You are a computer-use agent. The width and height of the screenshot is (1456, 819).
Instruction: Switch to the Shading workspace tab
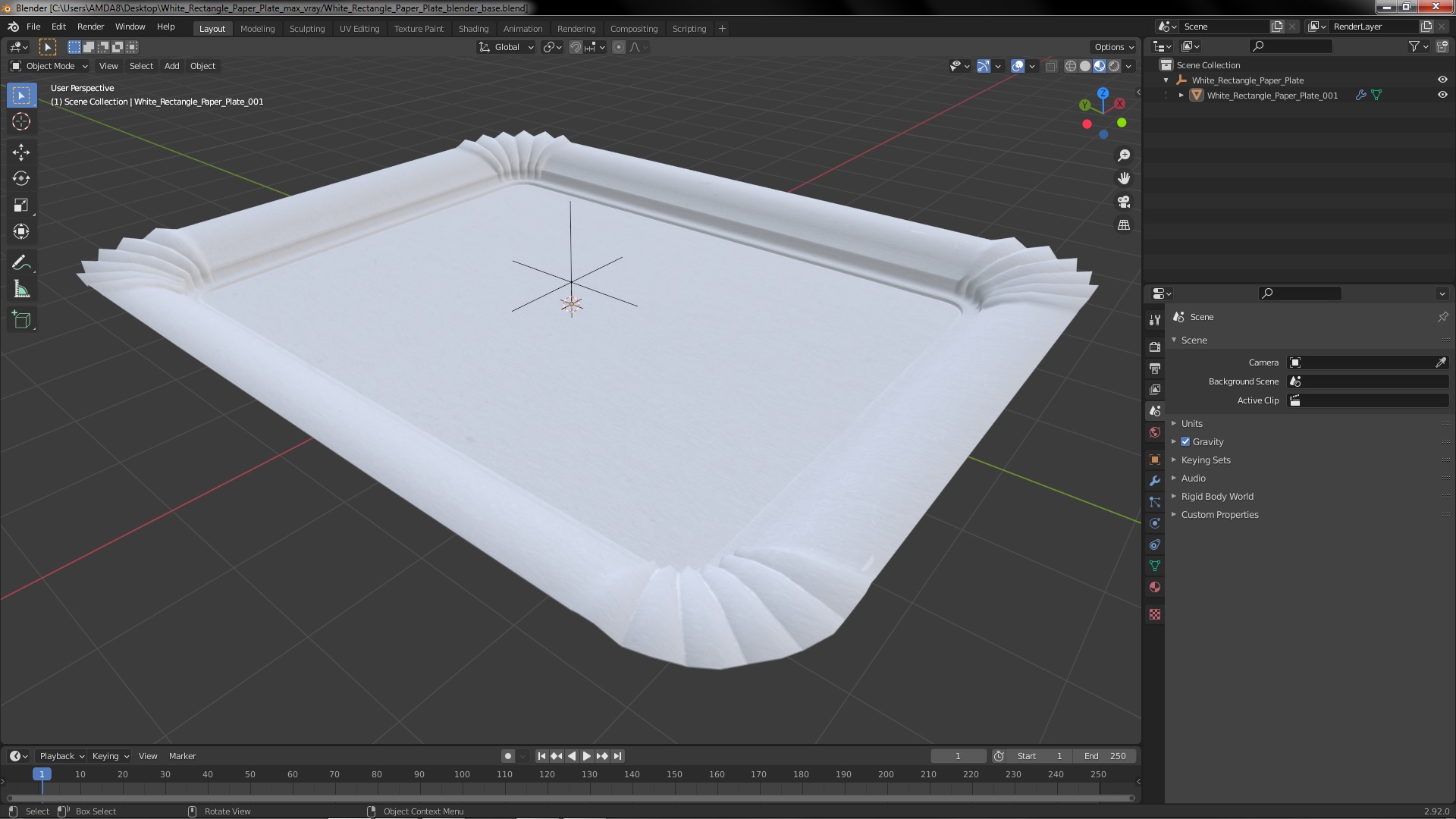[473, 28]
